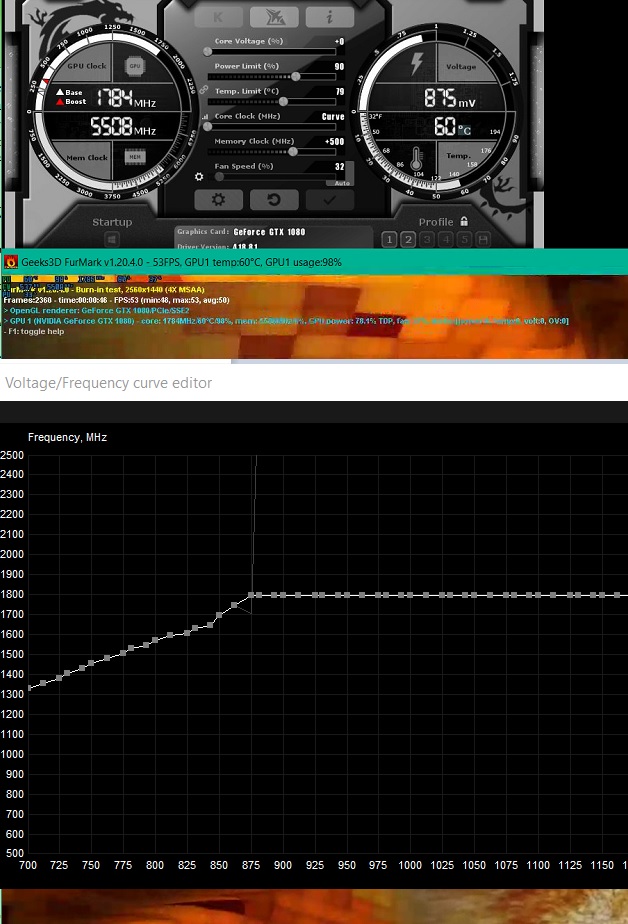Open the fan settings small gear icon
Screen dimensions: 628x924
pos(199,177)
